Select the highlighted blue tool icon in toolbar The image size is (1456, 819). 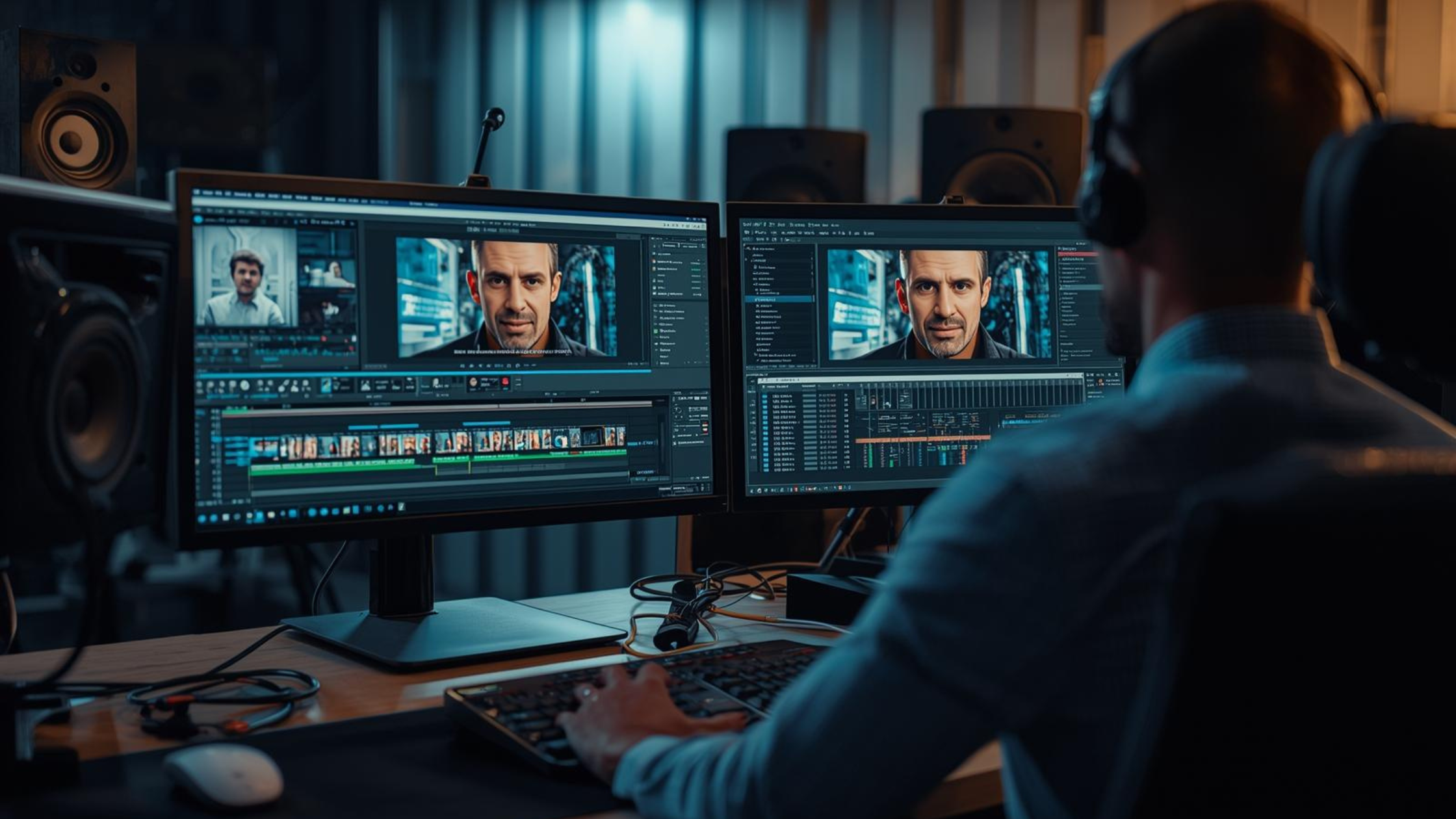pyautogui.click(x=326, y=385)
